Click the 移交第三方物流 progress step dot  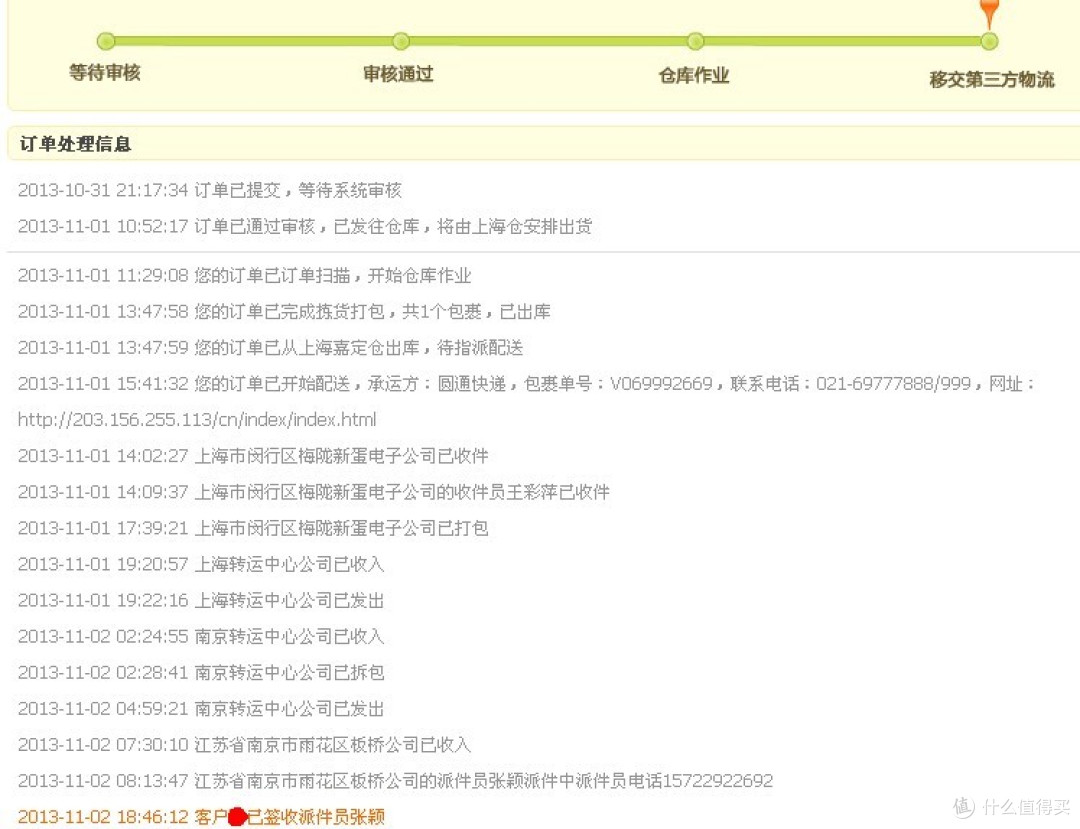(990, 41)
